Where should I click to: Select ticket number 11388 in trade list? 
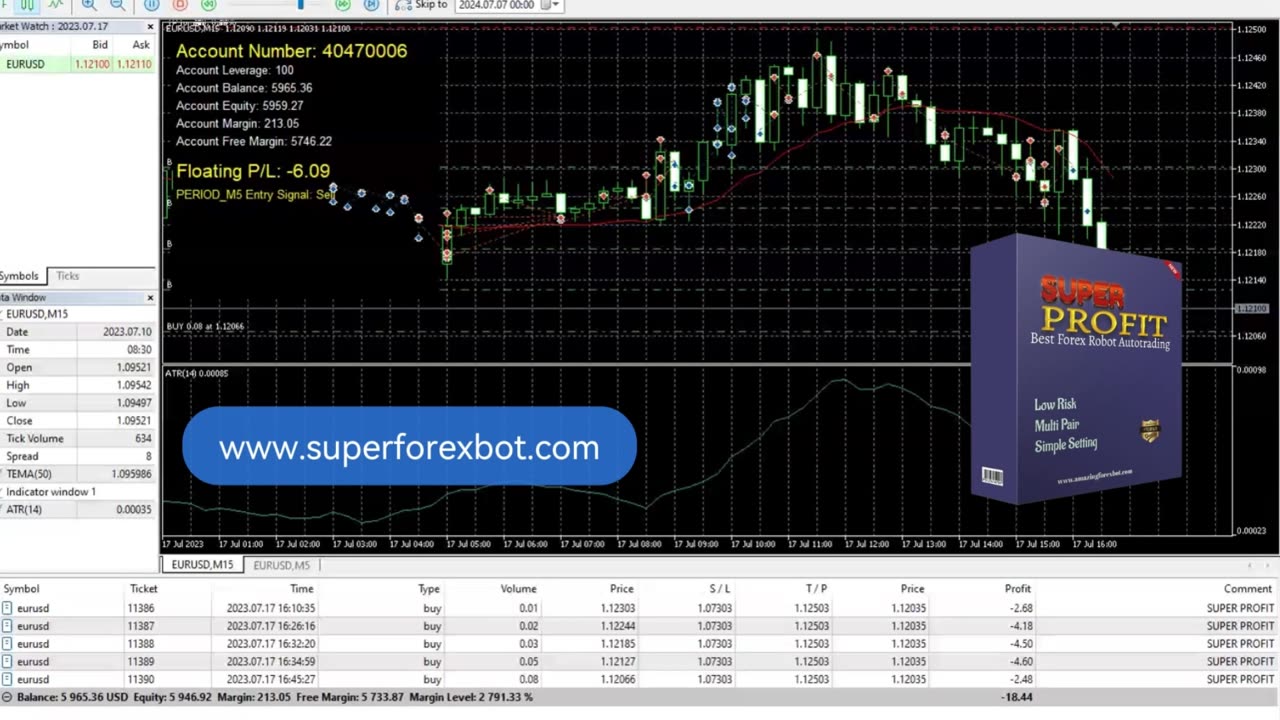point(141,644)
